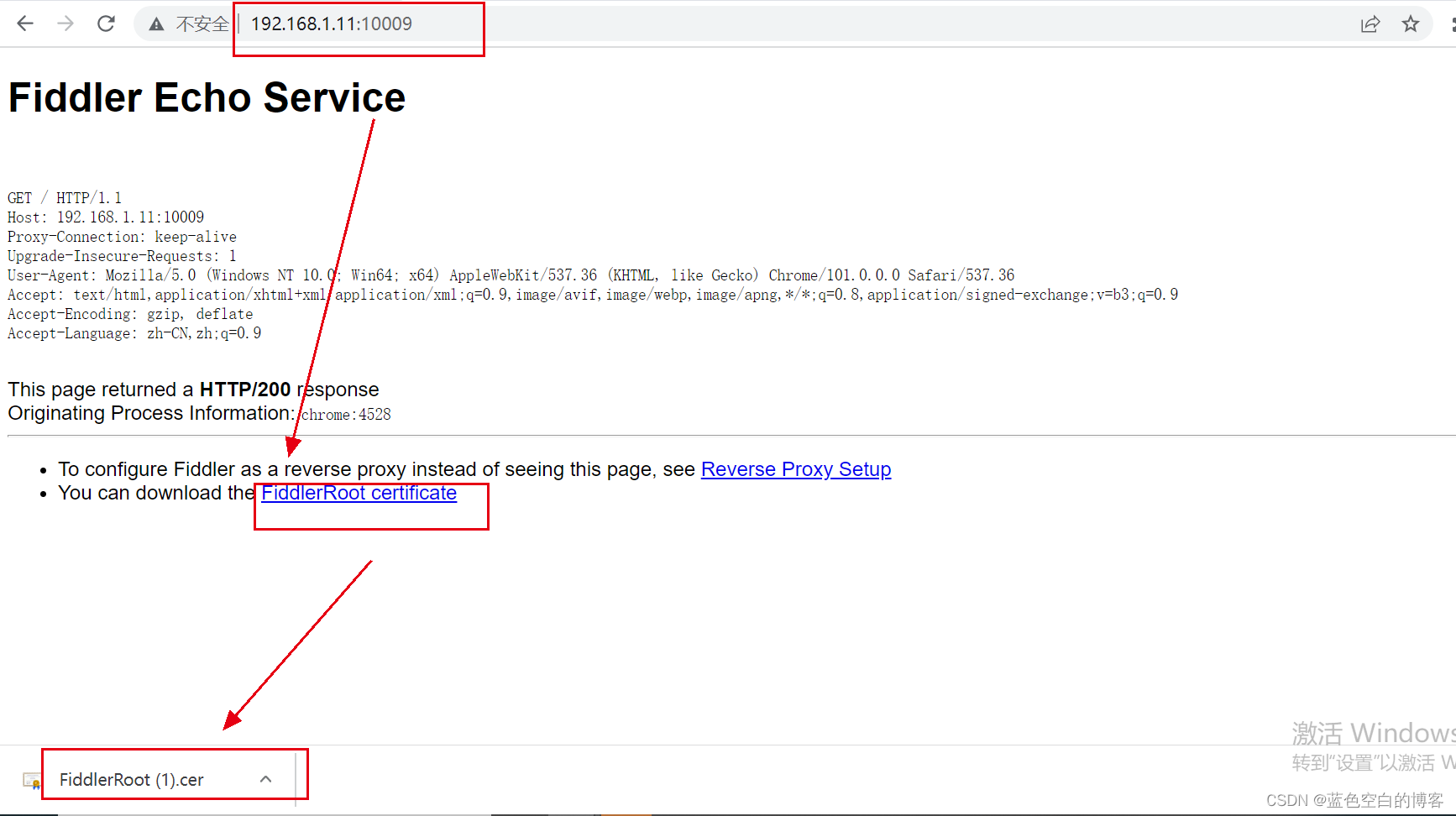The width and height of the screenshot is (1456, 816).
Task: Click the HTTP/200 bold response text
Action: pos(245,390)
